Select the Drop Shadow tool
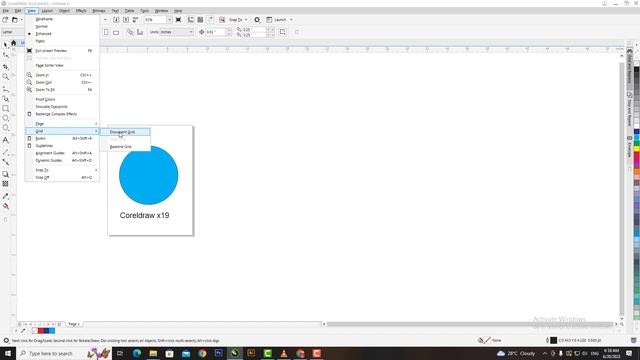Screen dimensions: 640x360 [x=6, y=174]
